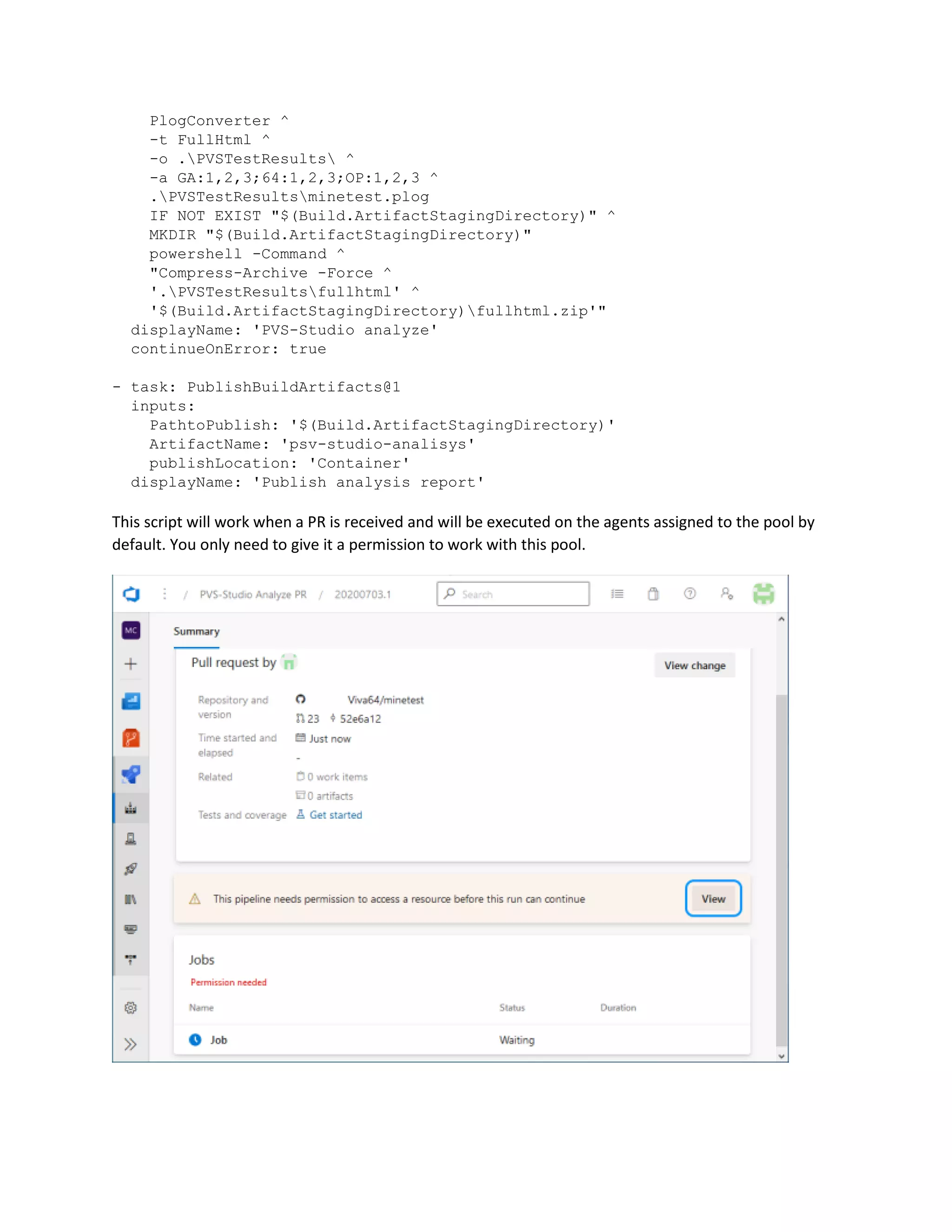
Task: Open Project settings gear icon
Action: click(x=131, y=1007)
